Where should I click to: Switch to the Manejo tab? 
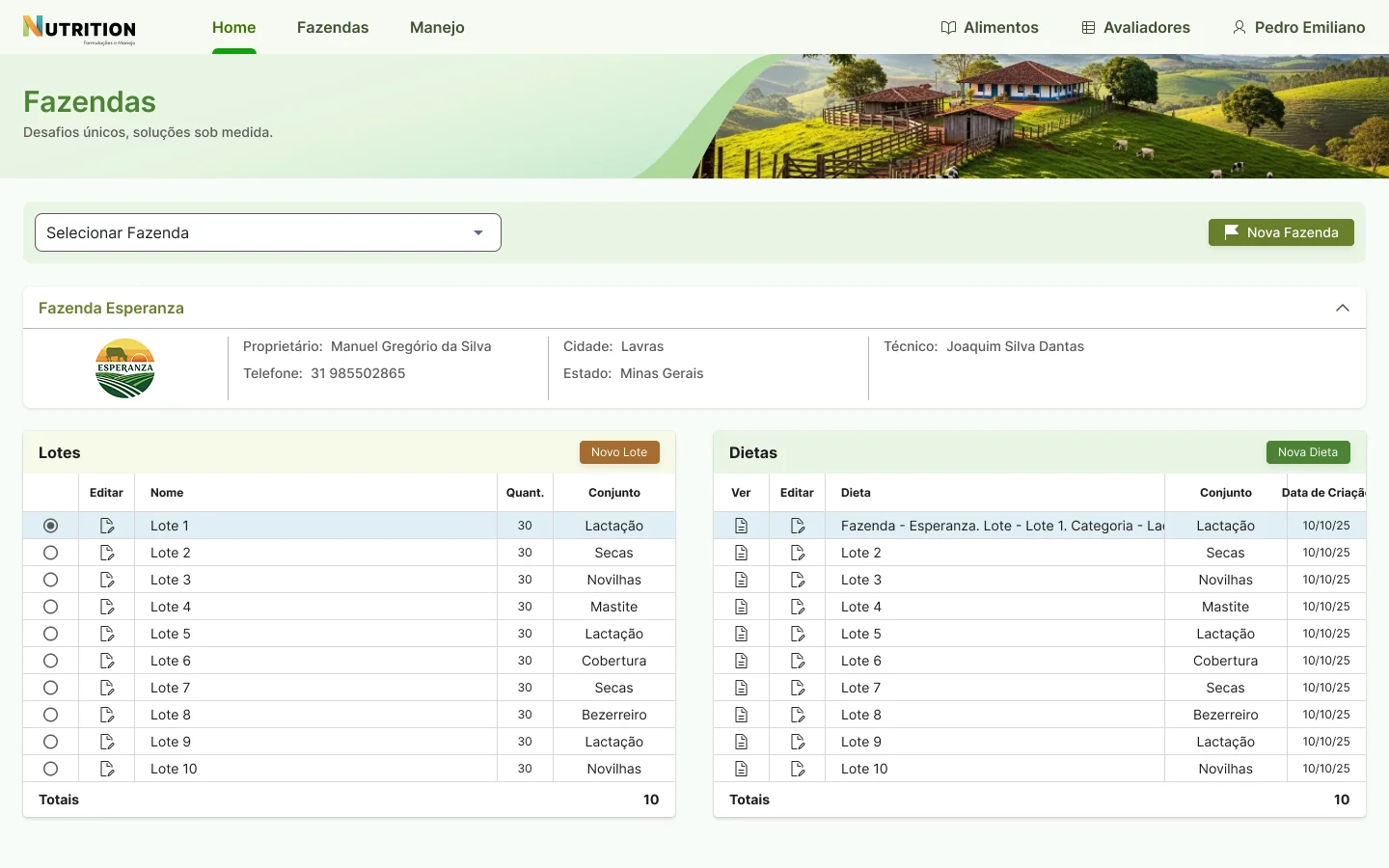click(437, 27)
